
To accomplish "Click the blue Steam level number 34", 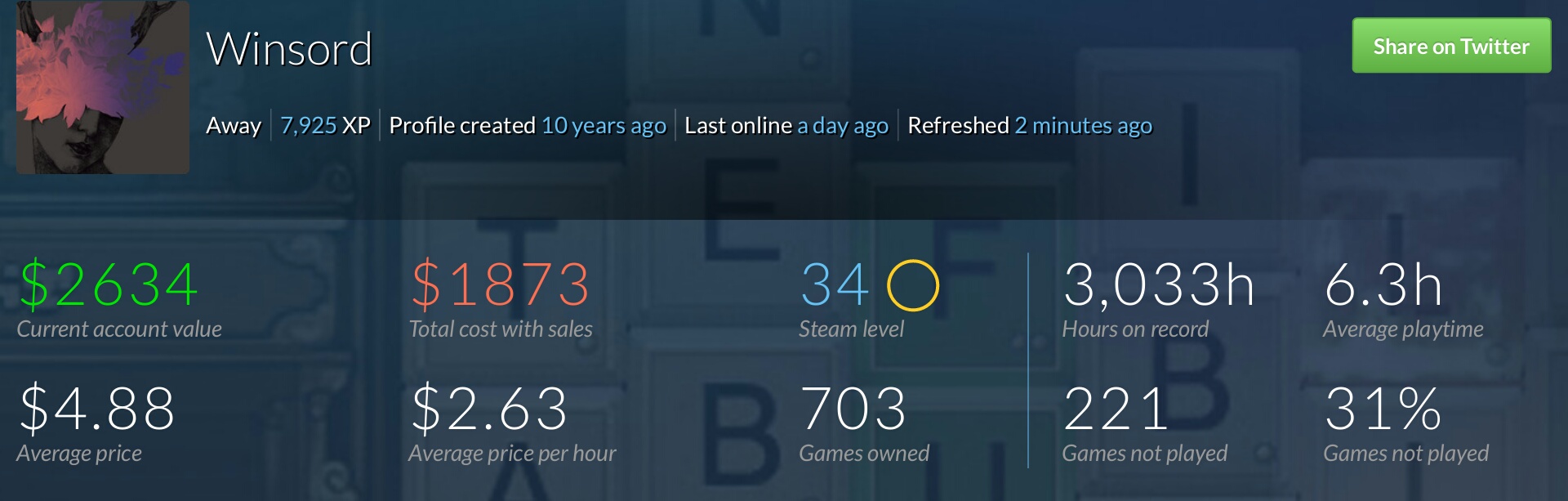I will [x=835, y=284].
